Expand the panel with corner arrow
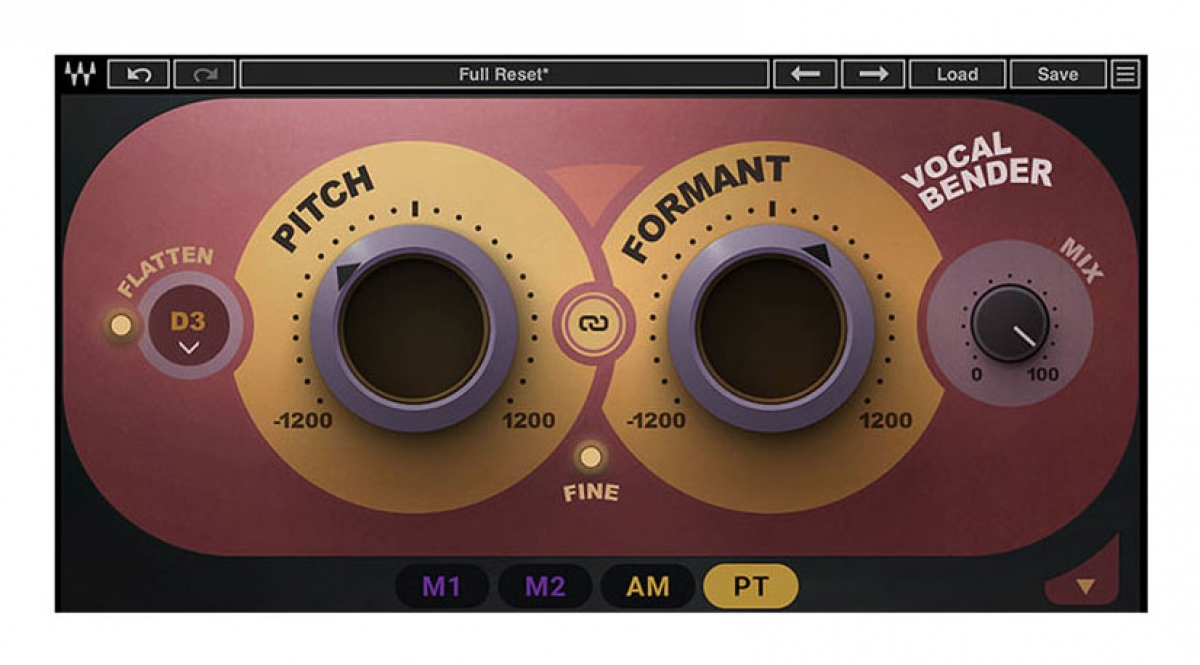The width and height of the screenshot is (1200, 665). [1085, 587]
